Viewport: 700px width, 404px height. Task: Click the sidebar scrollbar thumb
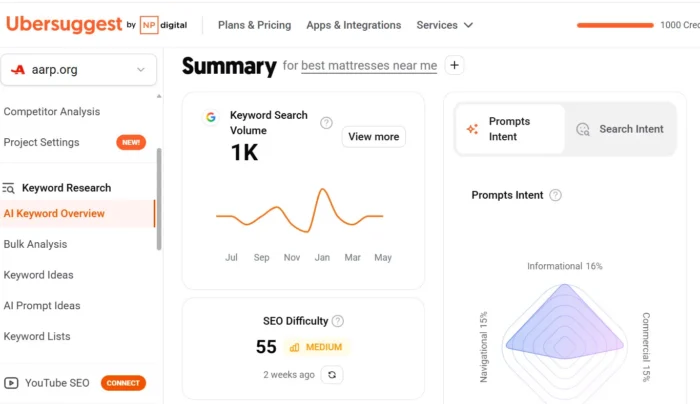coord(158,199)
